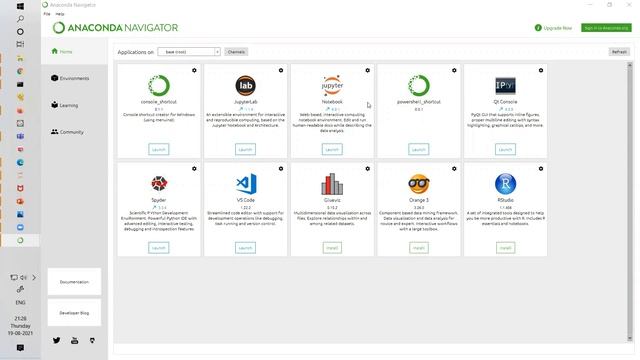
Task: Open settings gear on Qt Console card
Action: (541, 70)
